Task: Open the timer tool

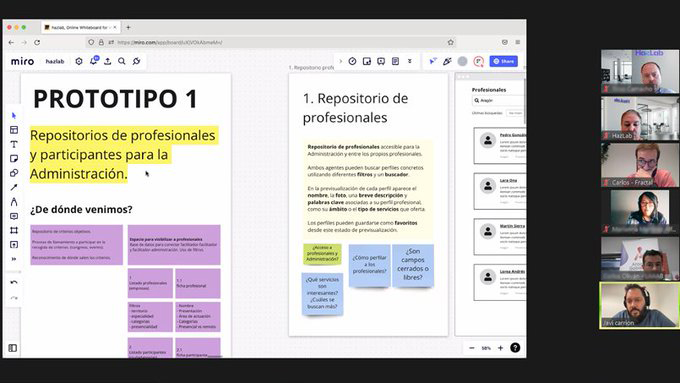Action: coord(352,61)
